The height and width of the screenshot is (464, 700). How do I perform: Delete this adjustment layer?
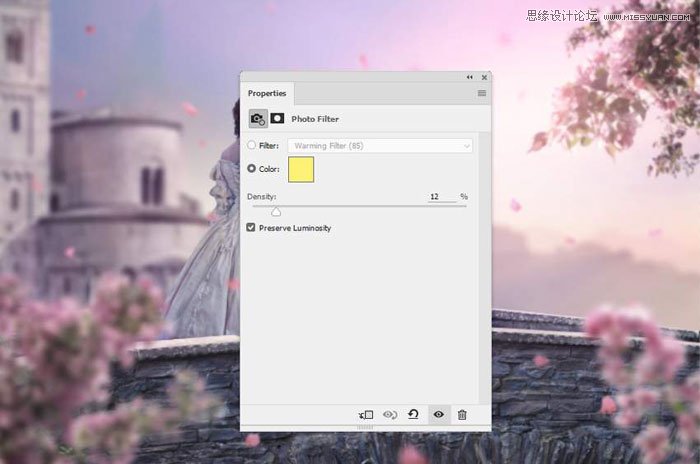pyautogui.click(x=462, y=415)
